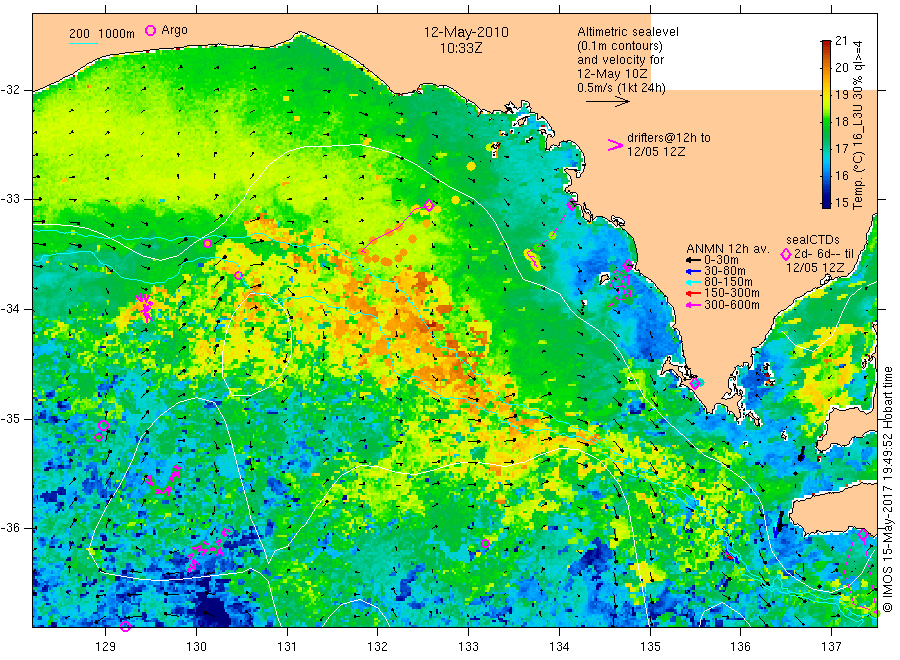Click the longitude axis label 130
The height and width of the screenshot is (660, 900).
196,647
